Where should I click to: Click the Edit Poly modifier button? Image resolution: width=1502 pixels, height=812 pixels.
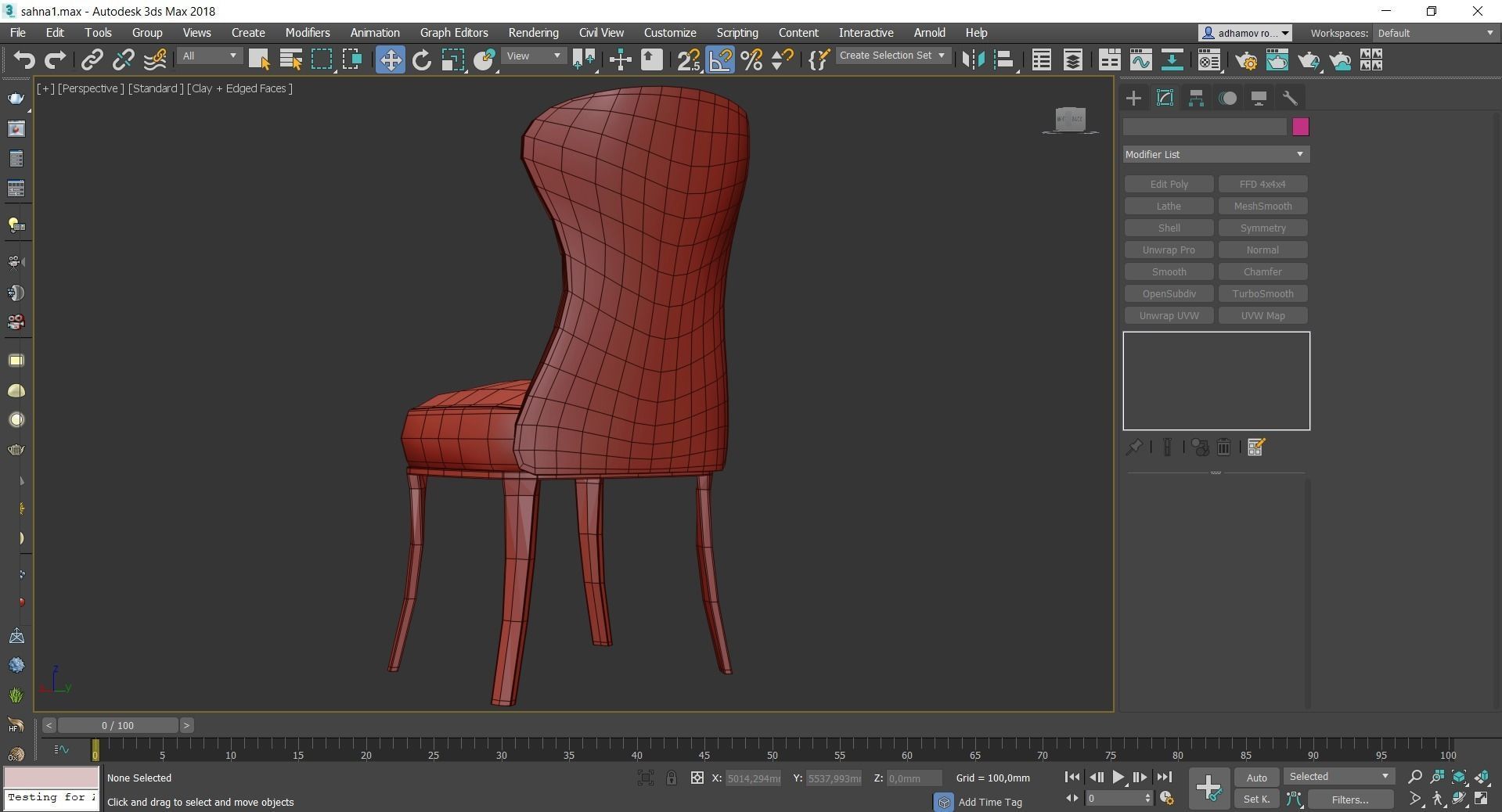[x=1169, y=184]
